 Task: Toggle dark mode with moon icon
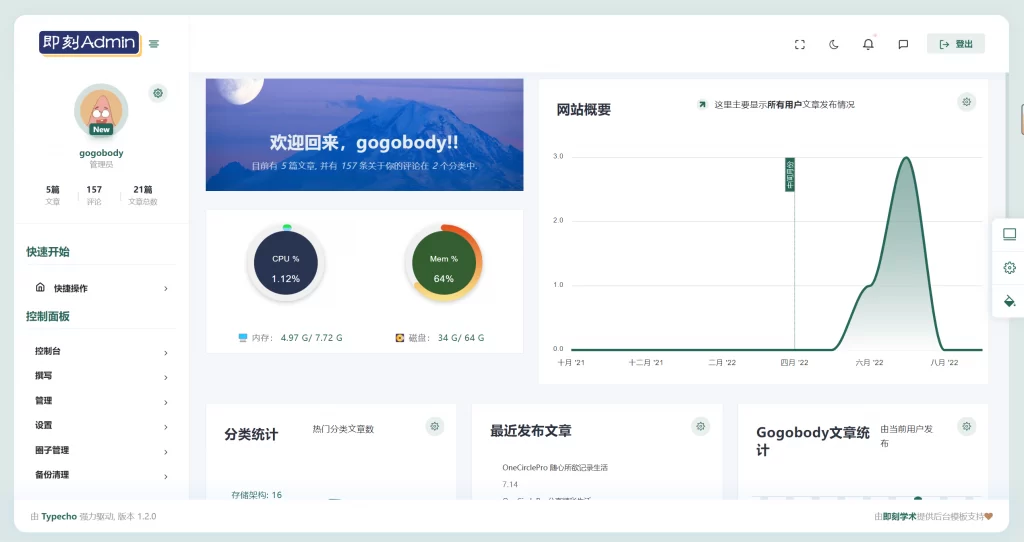(x=834, y=44)
